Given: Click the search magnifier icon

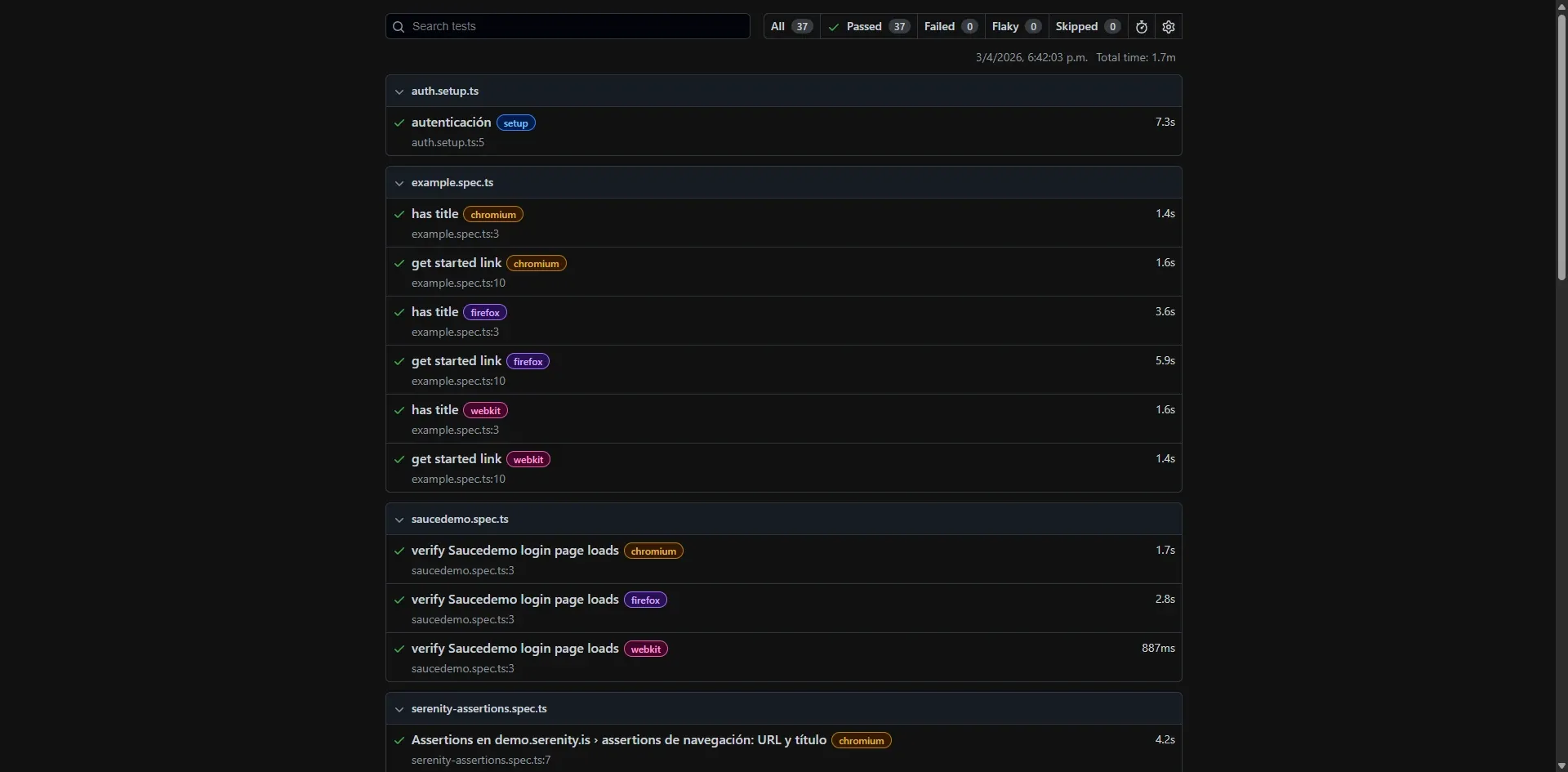Looking at the screenshot, I should [x=399, y=27].
